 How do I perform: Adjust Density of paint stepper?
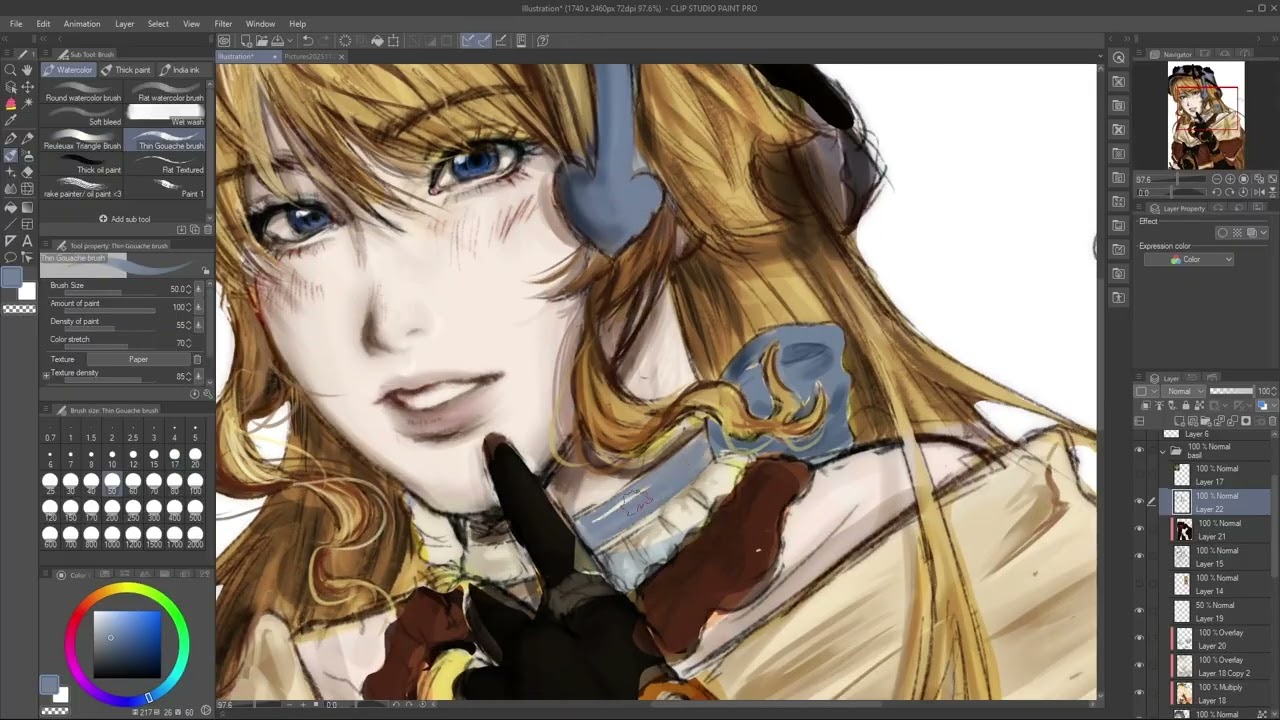(188, 325)
